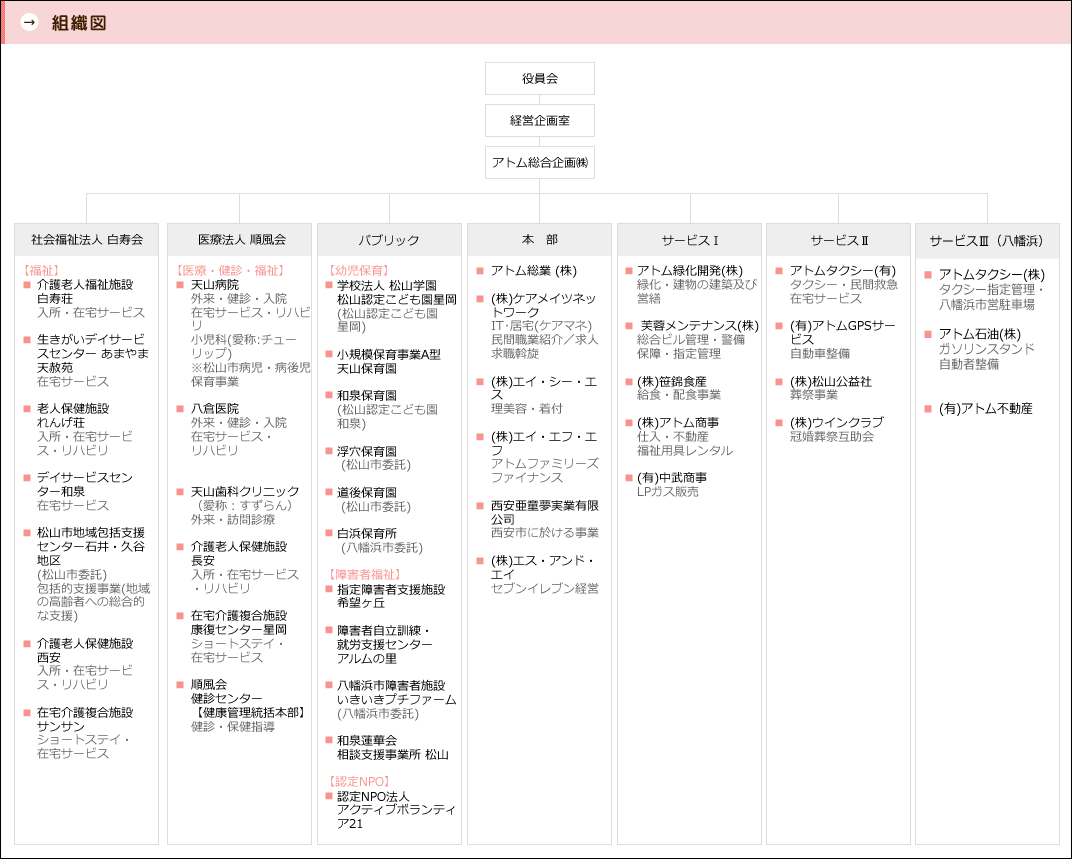Click アトムタクシー(株) in サービスⅢ

pyautogui.click(x=991, y=275)
